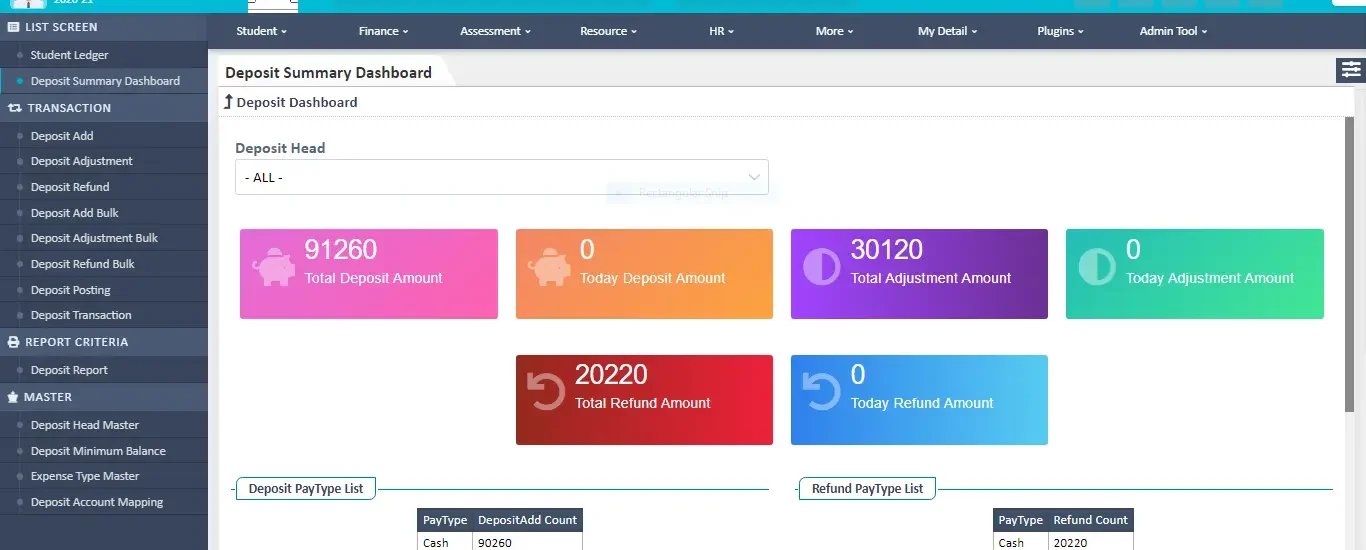1366x550 pixels.
Task: Open Deposit Head Master
Action: pyautogui.click(x=84, y=425)
